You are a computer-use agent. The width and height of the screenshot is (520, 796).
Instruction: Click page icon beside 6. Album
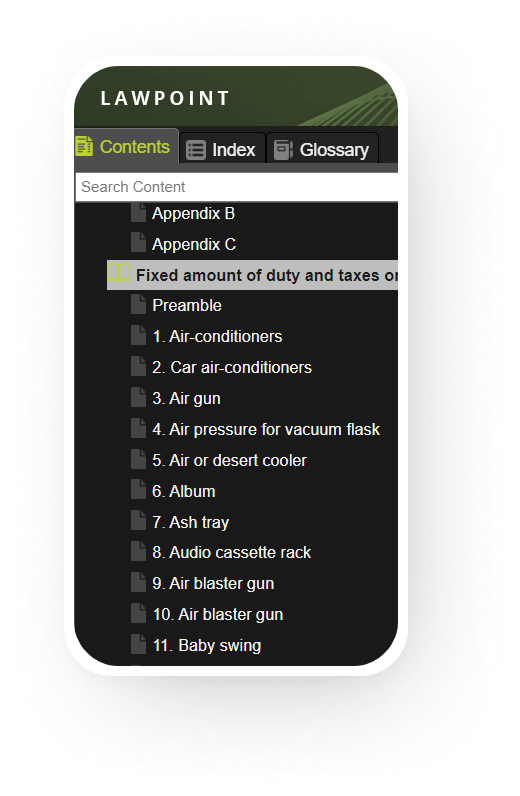(138, 489)
